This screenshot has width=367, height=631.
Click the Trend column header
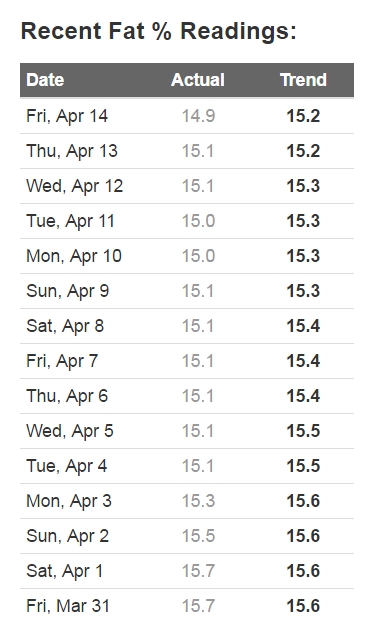pos(303,80)
